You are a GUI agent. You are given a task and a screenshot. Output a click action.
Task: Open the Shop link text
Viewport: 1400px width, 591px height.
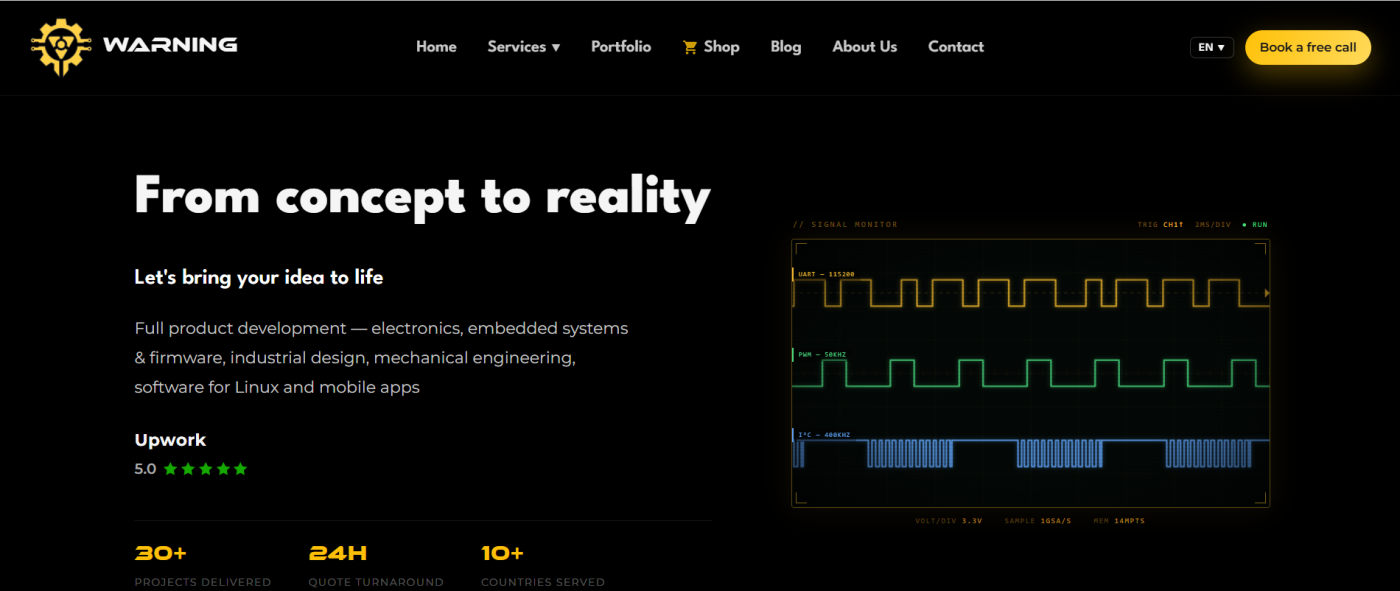(x=721, y=47)
